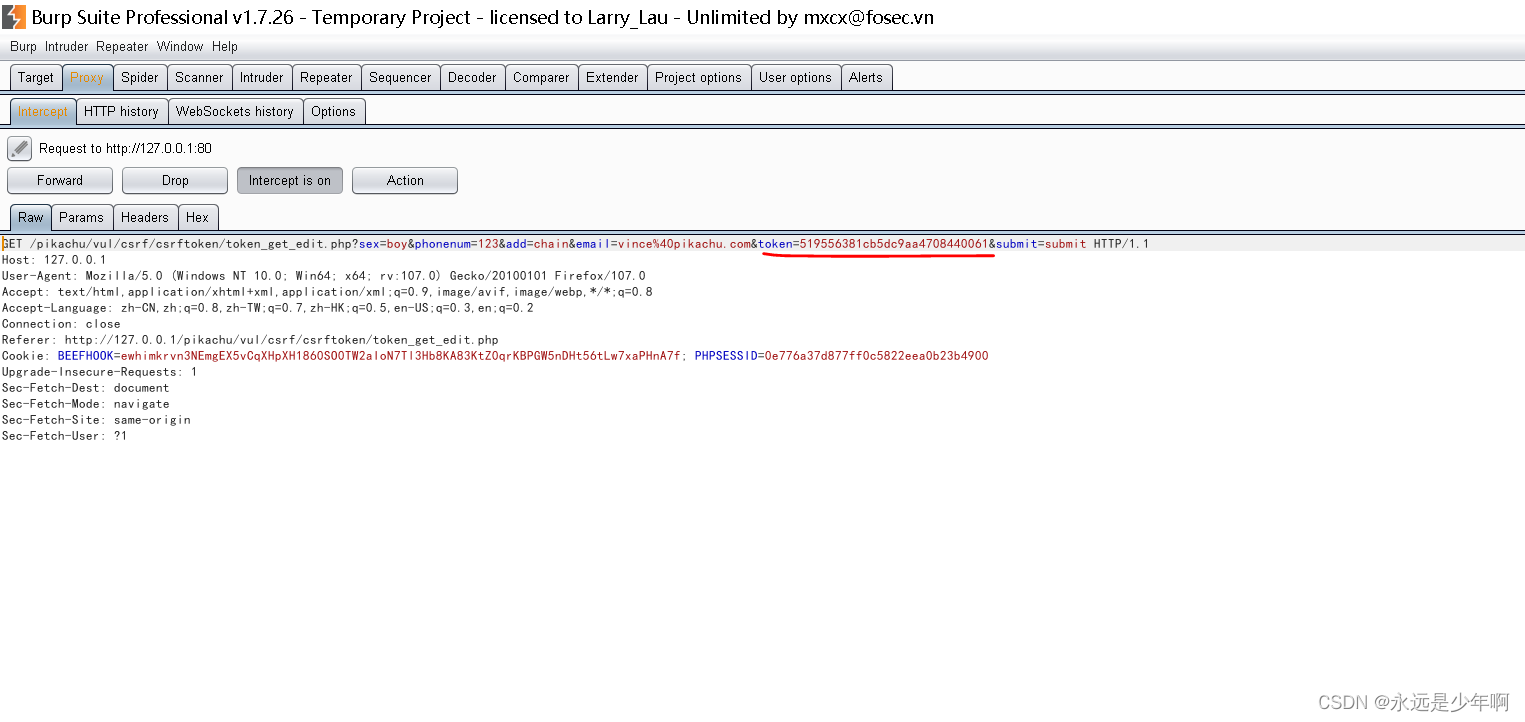Open the Repeater menu
The height and width of the screenshot is (722, 1525).
[122, 46]
